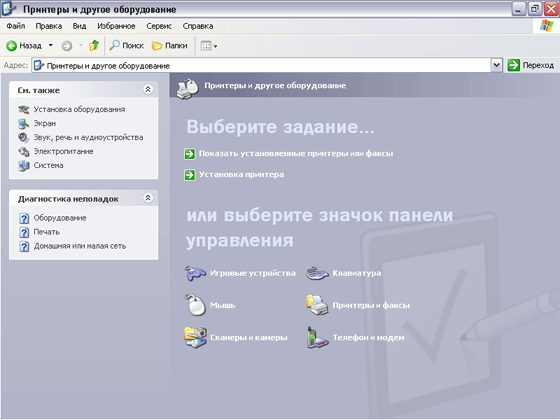Open the Телефон и модем icon
This screenshot has width=560, height=420.
pyautogui.click(x=317, y=337)
